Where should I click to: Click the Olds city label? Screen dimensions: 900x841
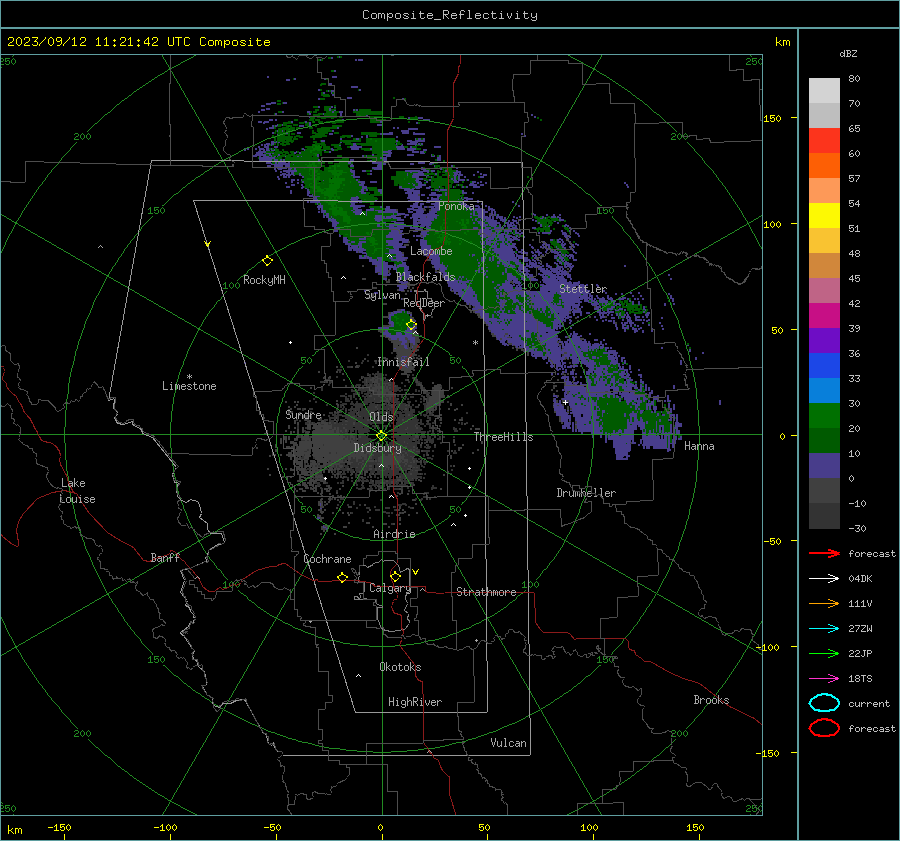[381, 417]
